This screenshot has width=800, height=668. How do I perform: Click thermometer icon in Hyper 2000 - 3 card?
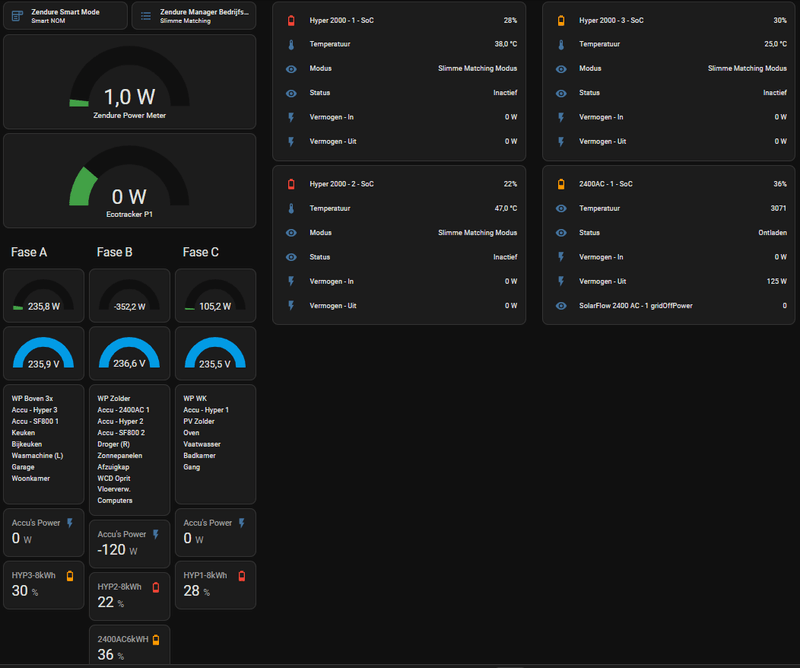[x=561, y=44]
